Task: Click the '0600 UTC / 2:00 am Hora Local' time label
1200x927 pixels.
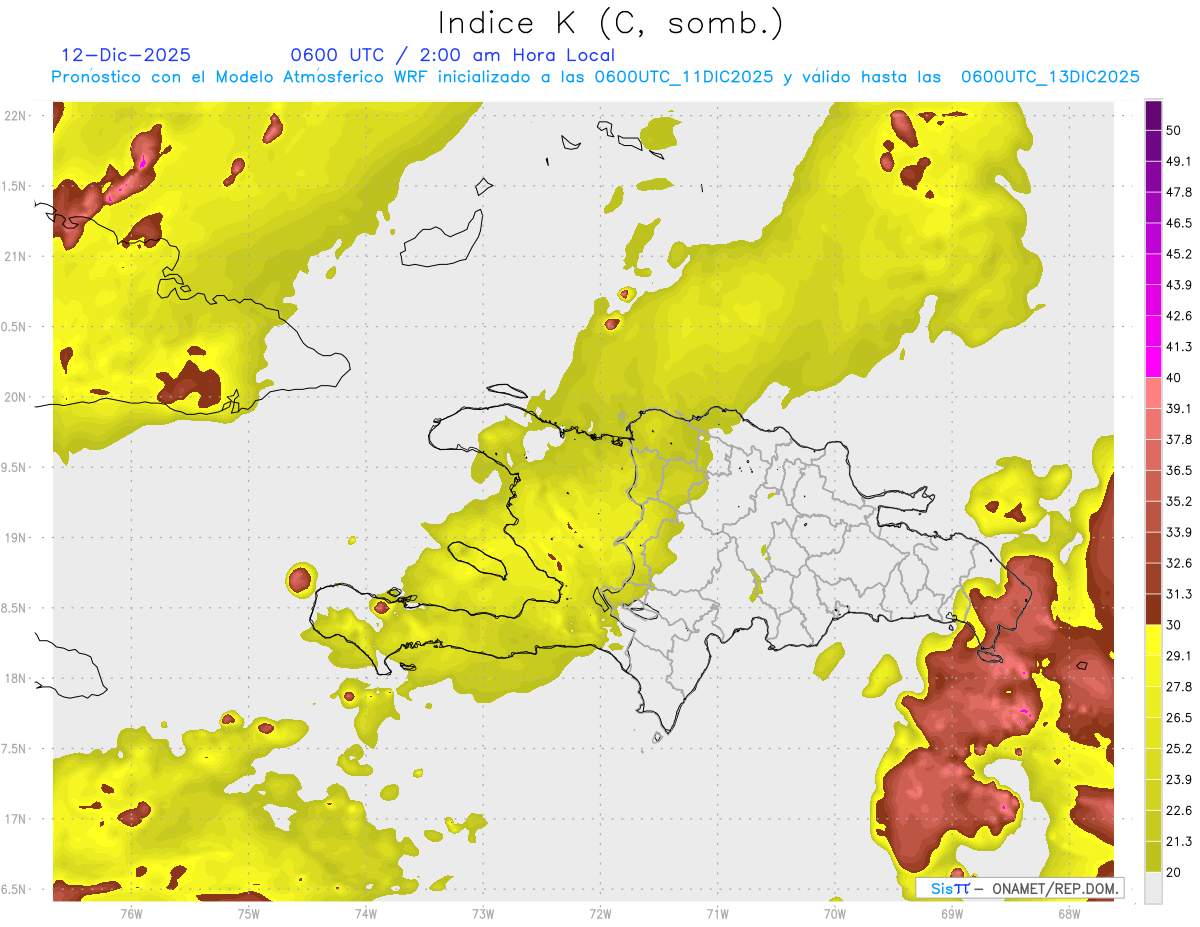Action: 452,55
